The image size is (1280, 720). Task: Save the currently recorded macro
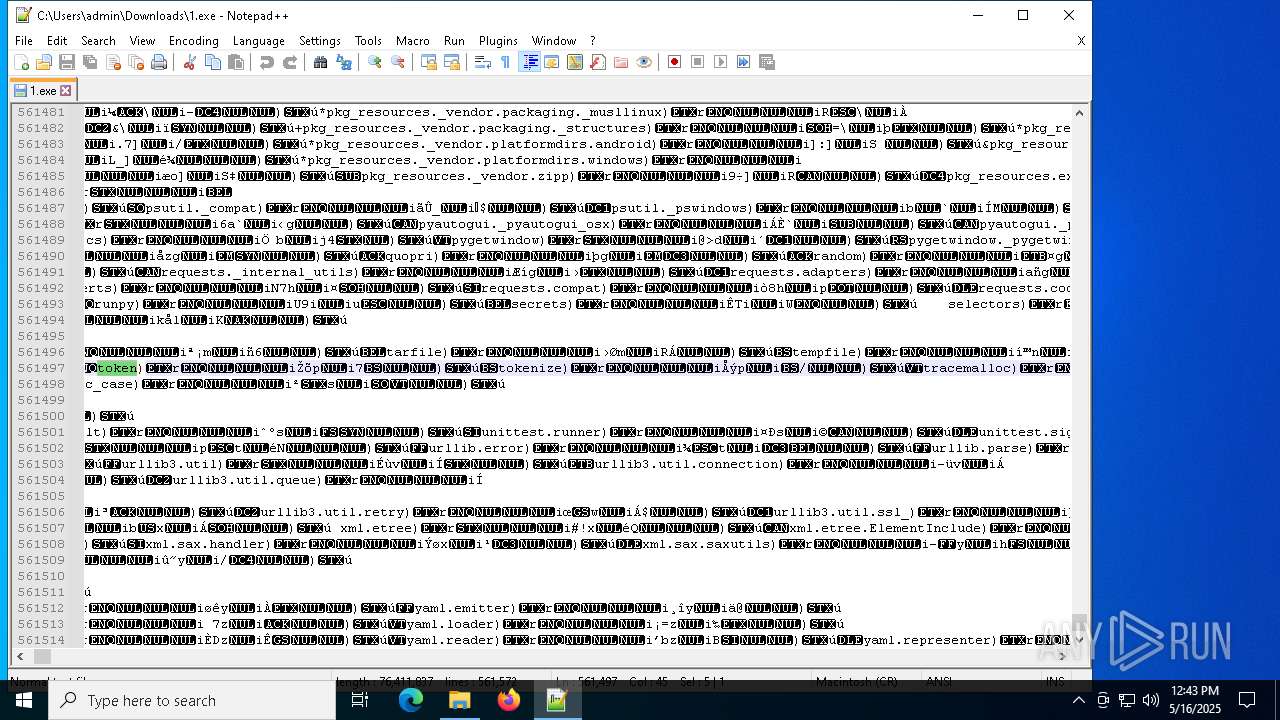click(x=767, y=62)
